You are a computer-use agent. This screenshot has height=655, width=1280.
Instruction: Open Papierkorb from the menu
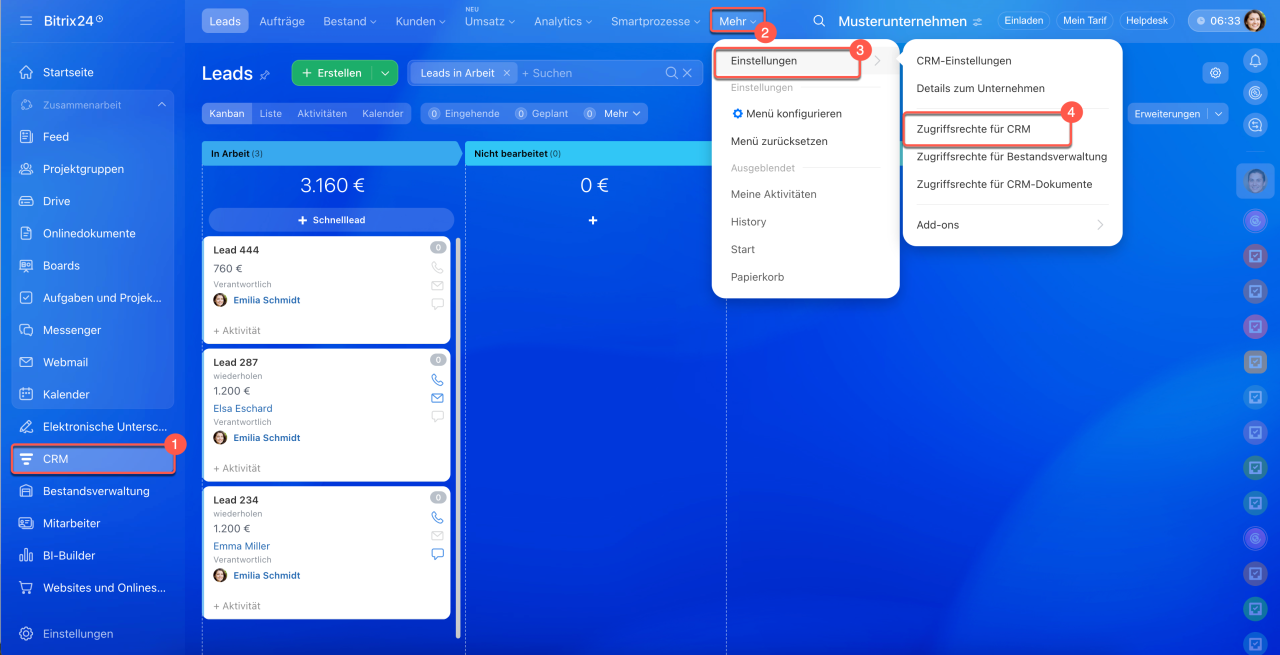point(757,277)
